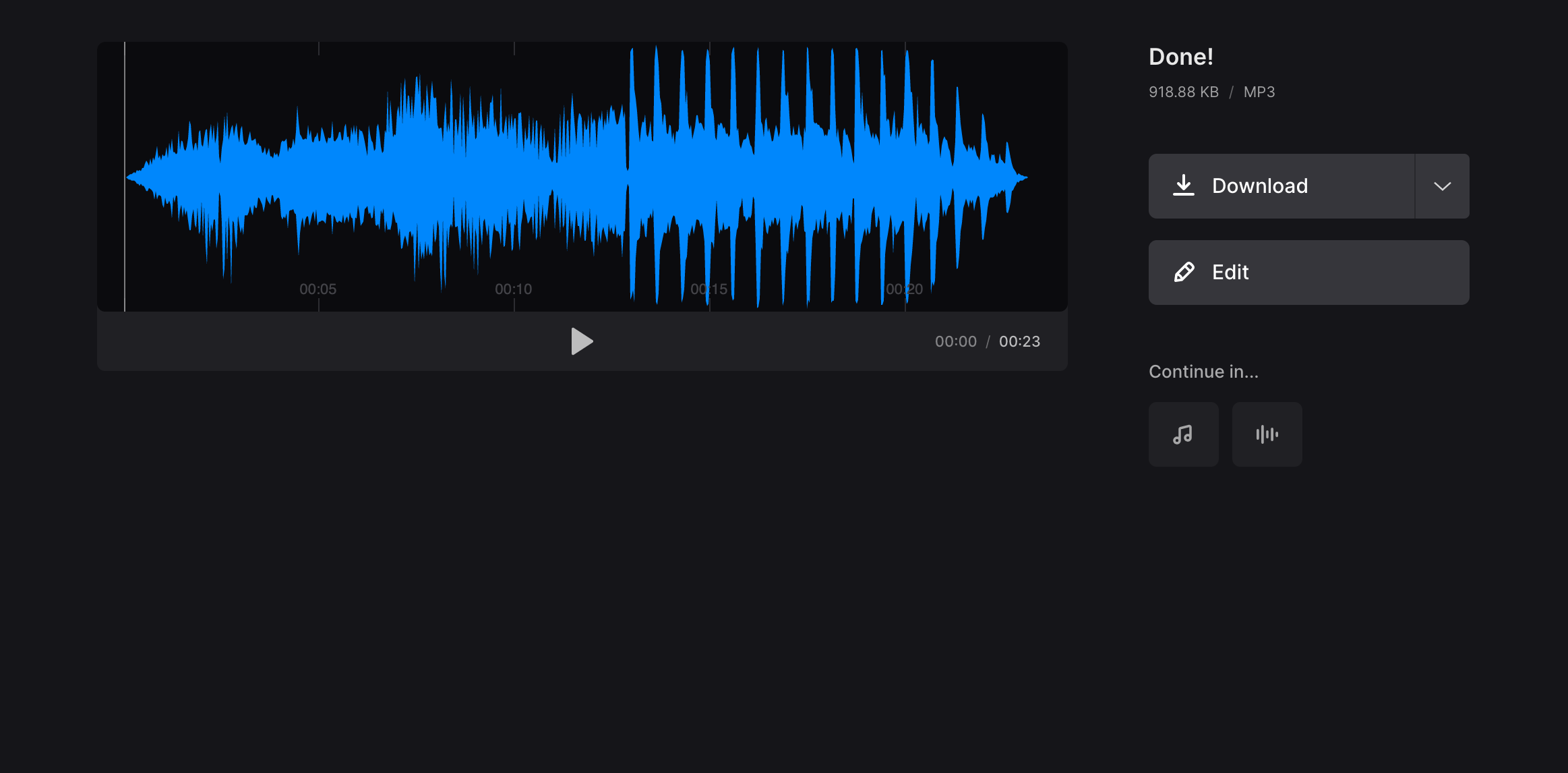Image resolution: width=1568 pixels, height=773 pixels.
Task: Click the Continue in... label
Action: (1203, 372)
